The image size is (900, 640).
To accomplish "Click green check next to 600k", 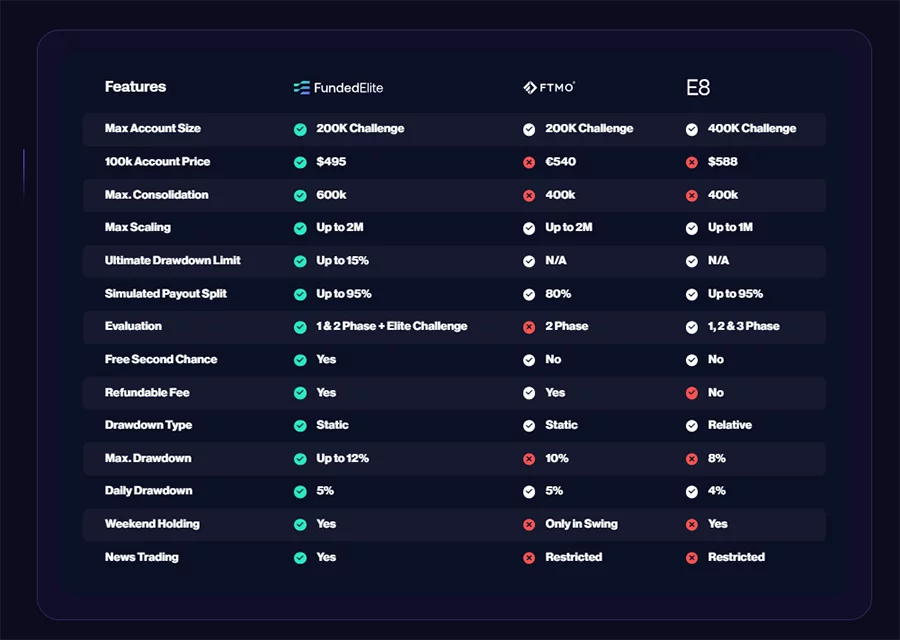I will [x=300, y=196].
